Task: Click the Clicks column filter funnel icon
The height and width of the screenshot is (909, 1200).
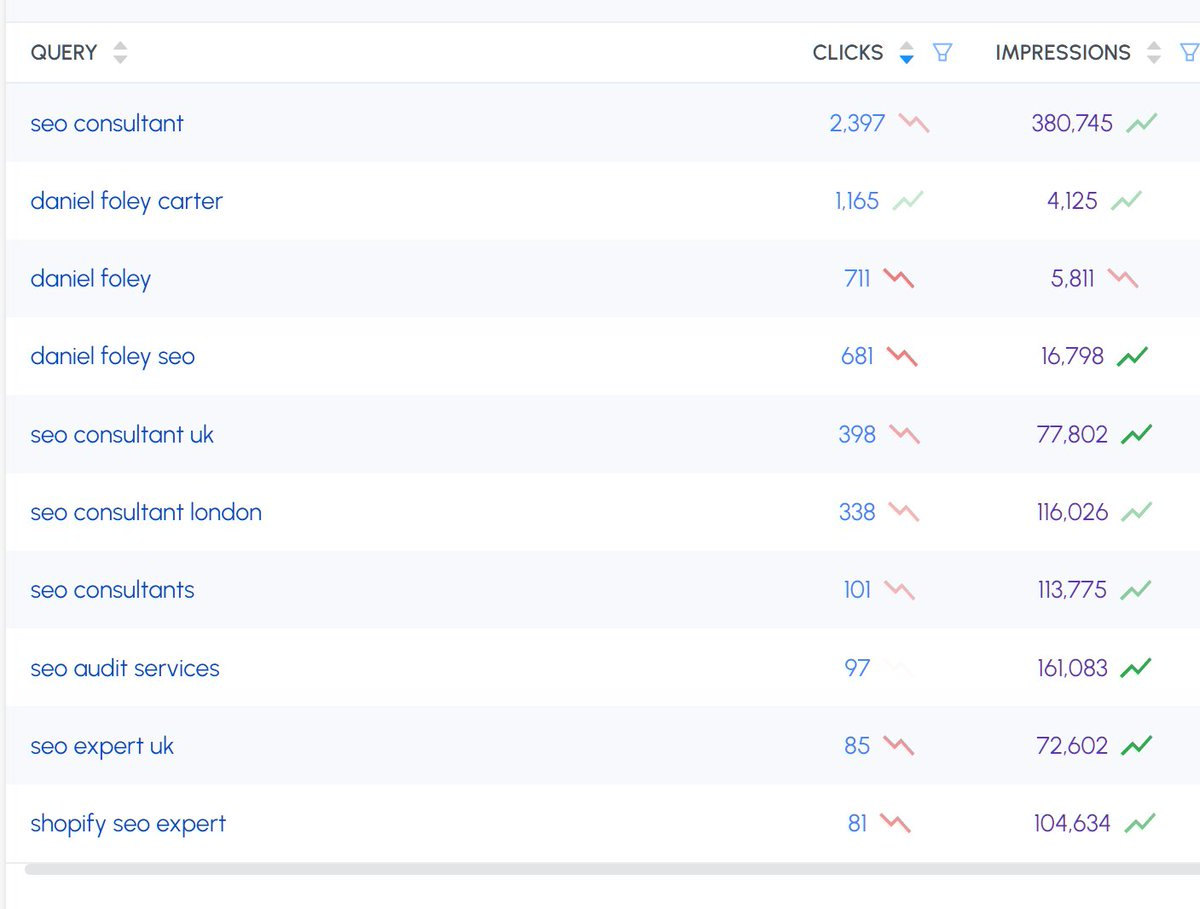Action: pos(942,53)
